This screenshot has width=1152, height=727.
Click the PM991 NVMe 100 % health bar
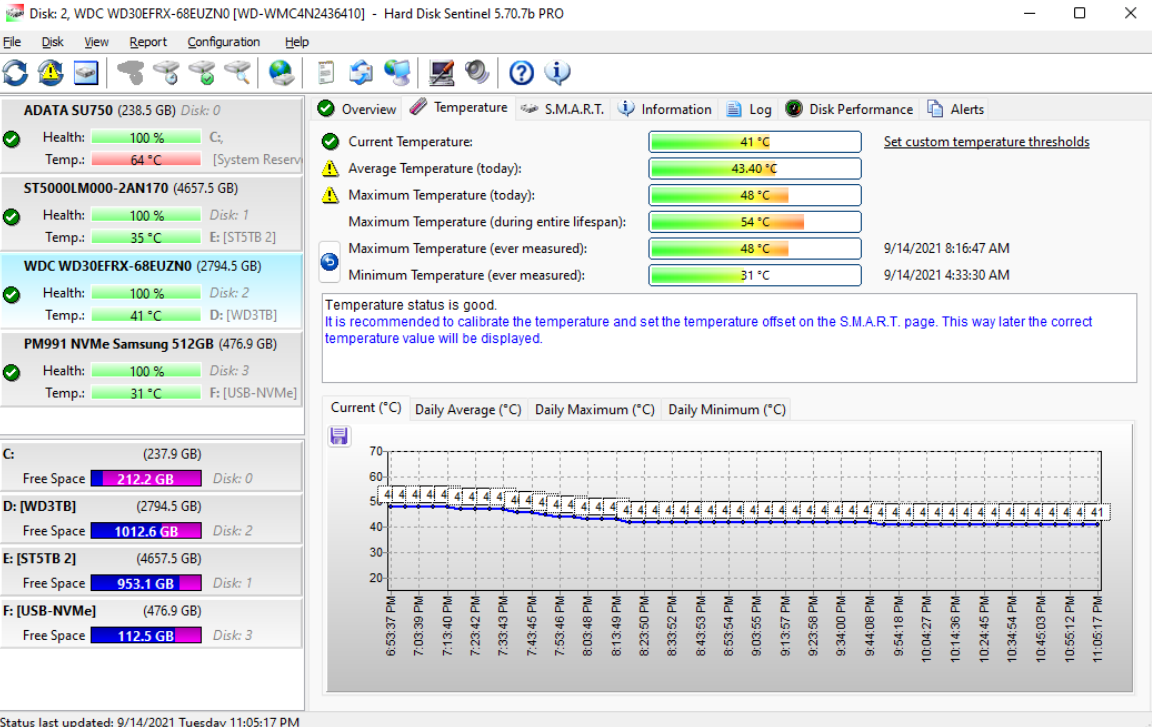click(146, 371)
